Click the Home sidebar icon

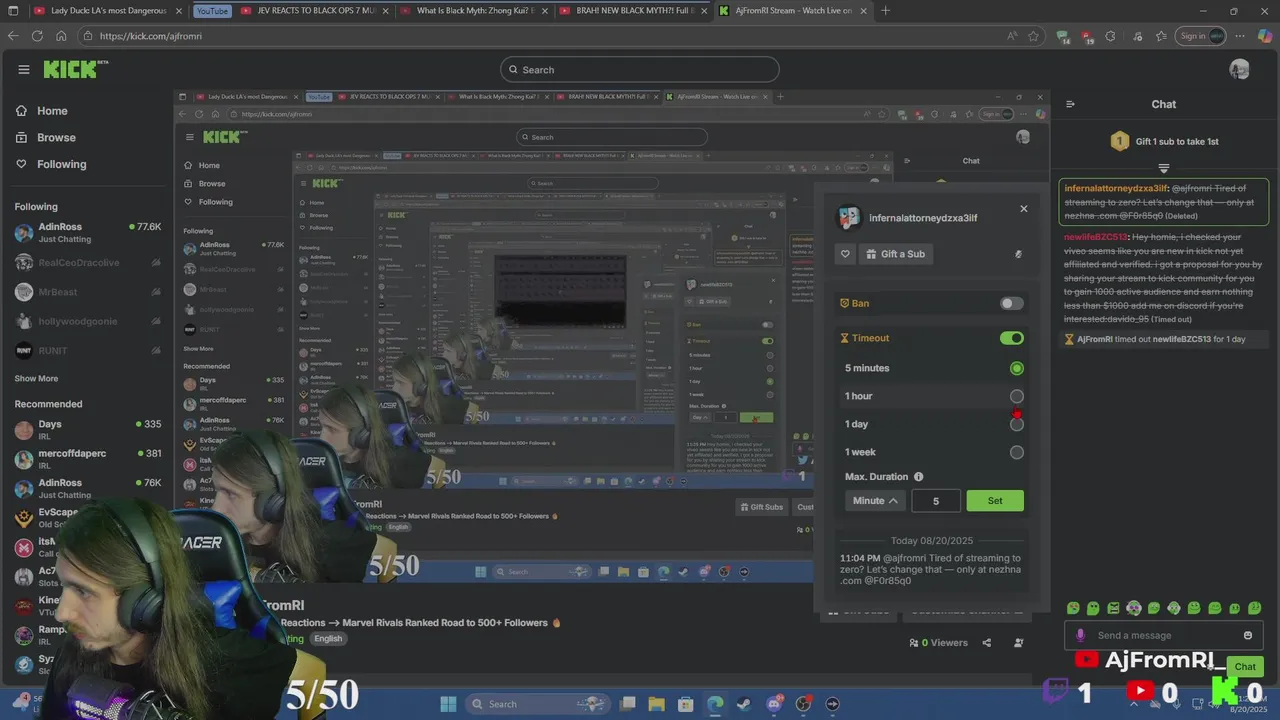pos(21,111)
